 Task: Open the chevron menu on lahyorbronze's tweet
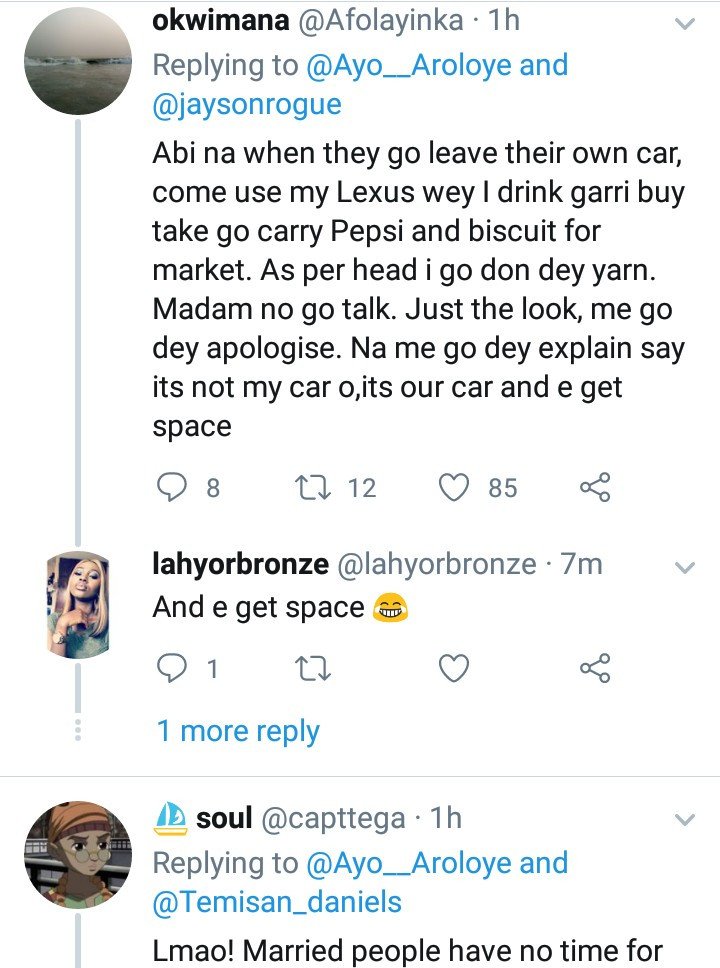click(x=685, y=567)
